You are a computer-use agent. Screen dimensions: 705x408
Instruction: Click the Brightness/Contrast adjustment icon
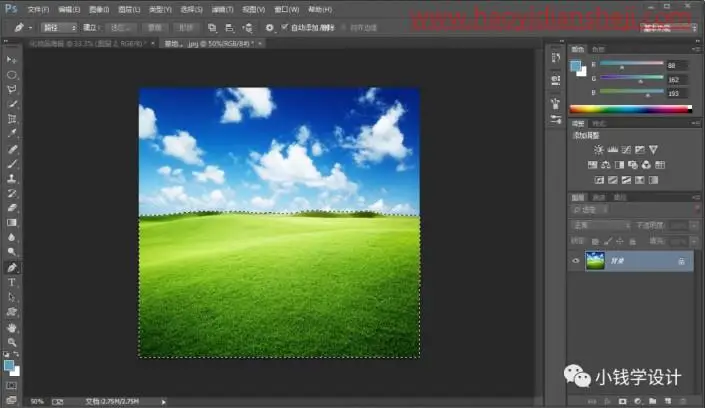pyautogui.click(x=598, y=149)
